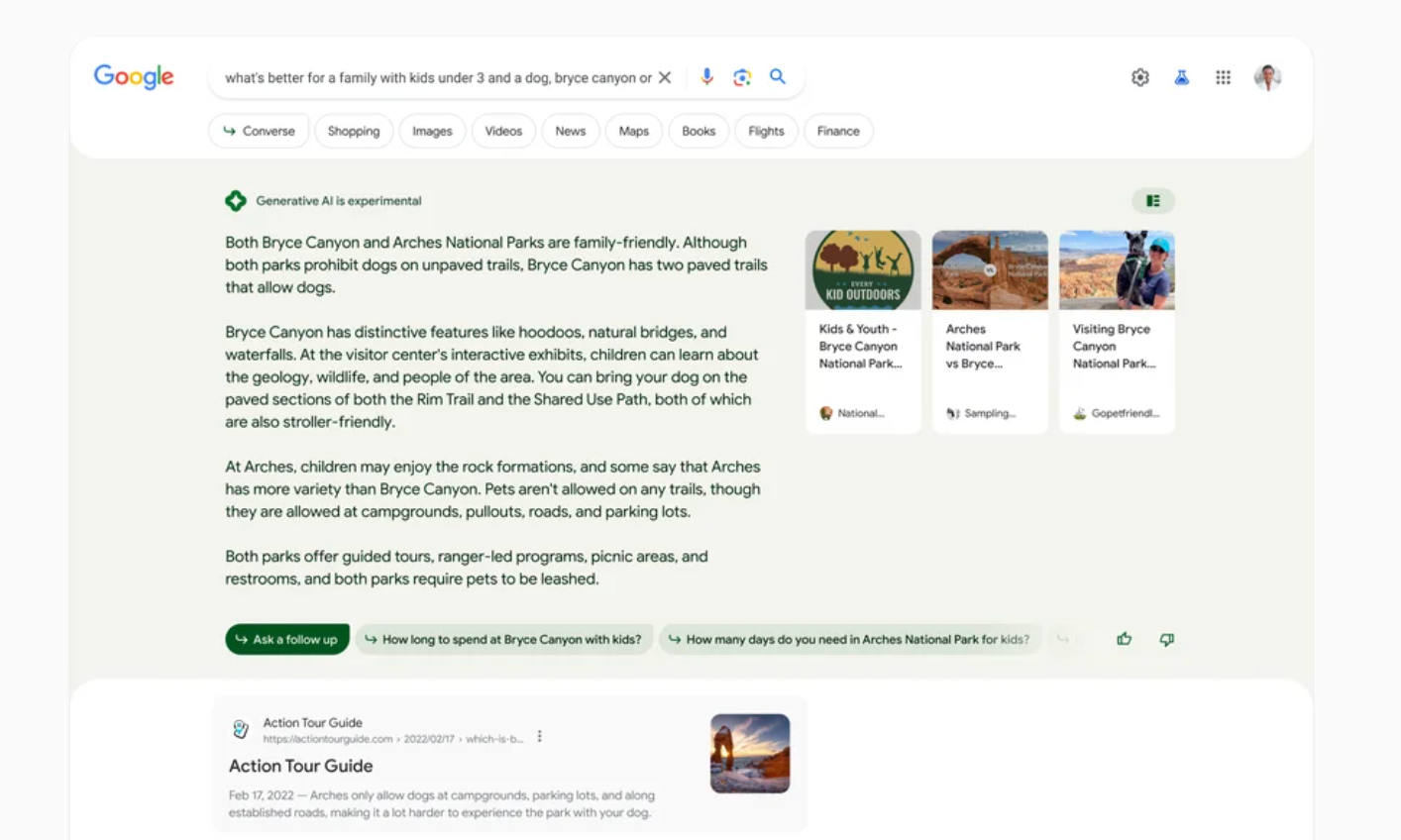Open three-dot menu for Action Tour Guide result
1401x840 pixels.
pyautogui.click(x=540, y=737)
